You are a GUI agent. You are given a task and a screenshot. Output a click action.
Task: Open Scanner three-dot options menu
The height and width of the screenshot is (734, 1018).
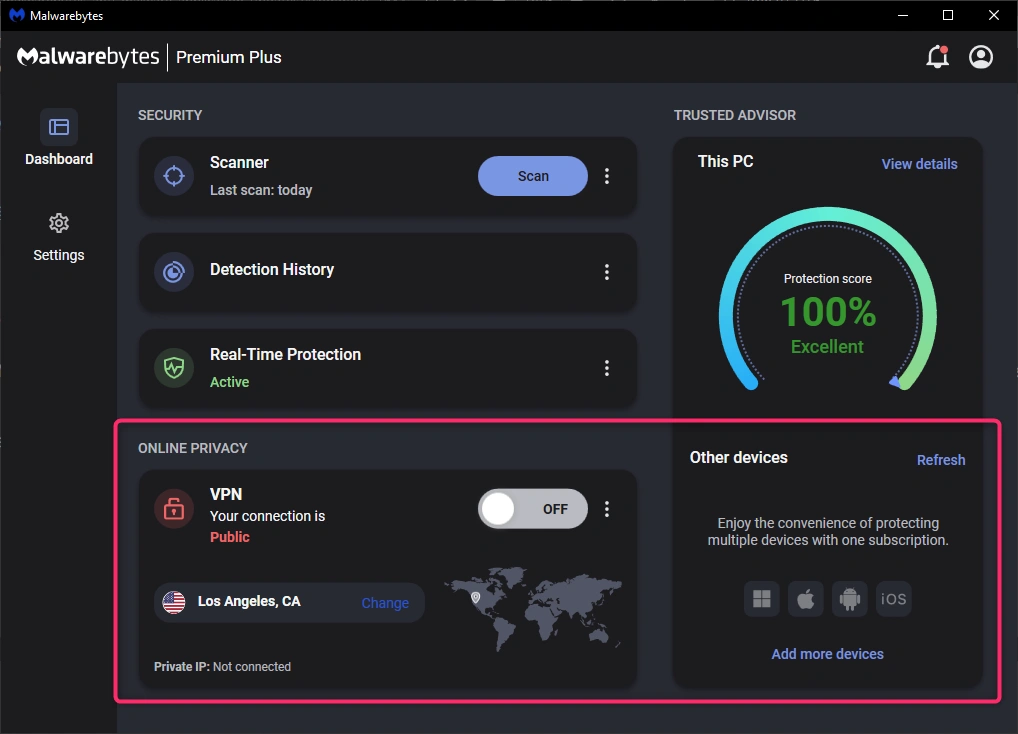pyautogui.click(x=607, y=176)
